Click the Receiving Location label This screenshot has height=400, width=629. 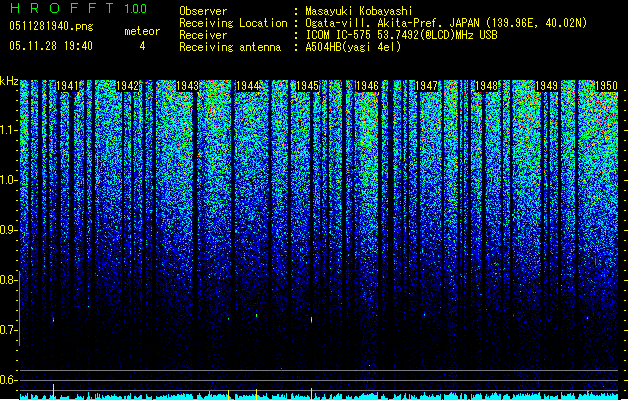(x=233, y=23)
